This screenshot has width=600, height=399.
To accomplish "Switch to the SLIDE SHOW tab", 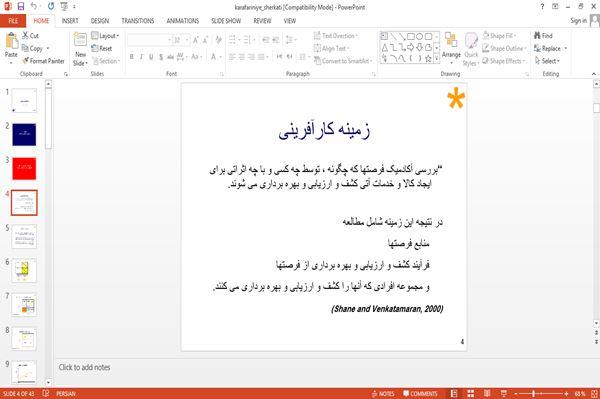I will pyautogui.click(x=226, y=21).
